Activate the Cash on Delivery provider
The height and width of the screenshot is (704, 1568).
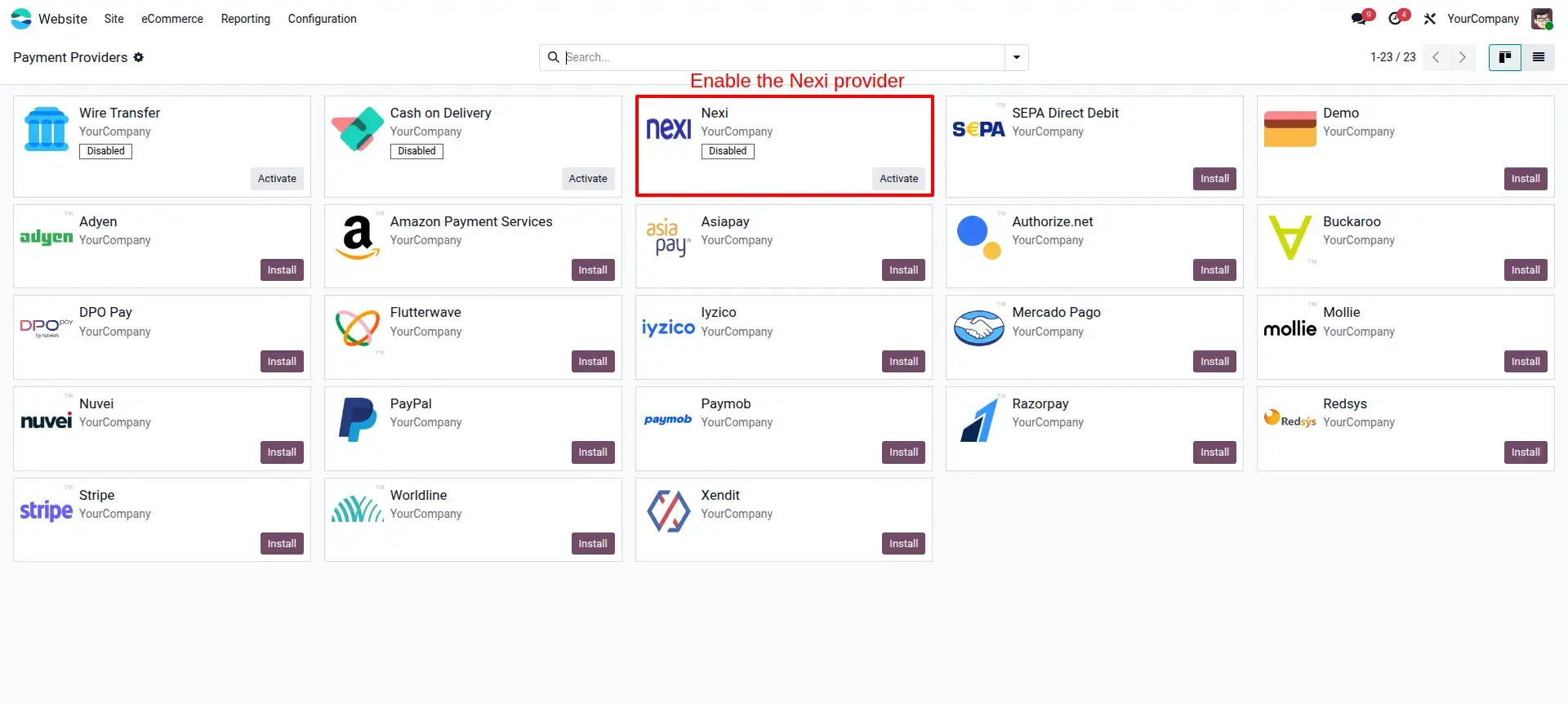coord(588,179)
